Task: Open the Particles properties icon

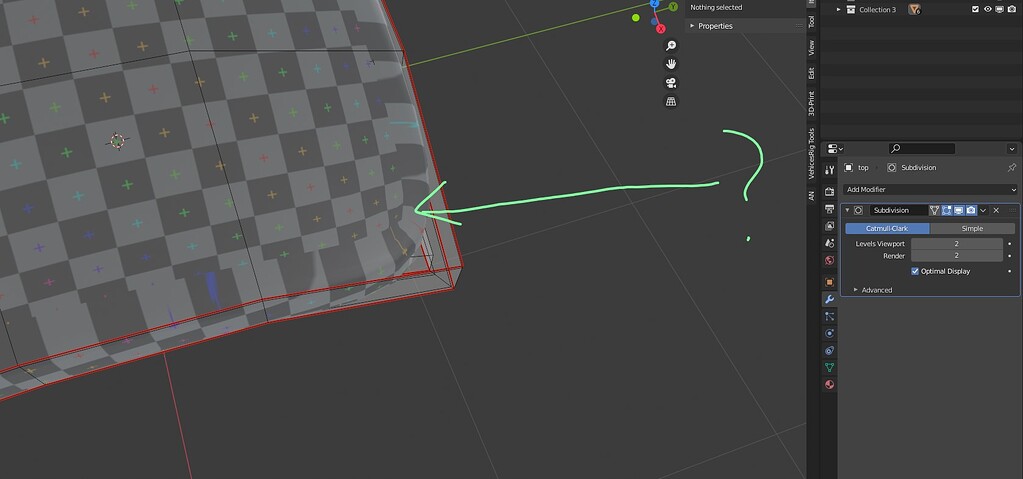Action: [x=829, y=317]
